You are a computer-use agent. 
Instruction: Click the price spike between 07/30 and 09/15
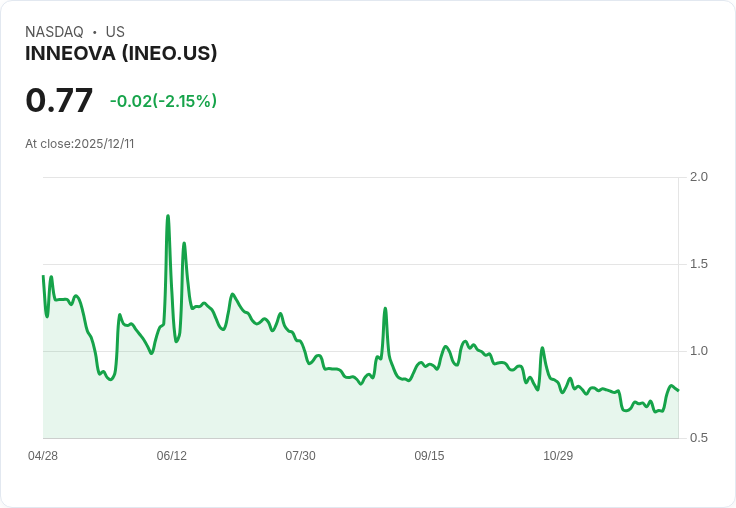[385, 309]
